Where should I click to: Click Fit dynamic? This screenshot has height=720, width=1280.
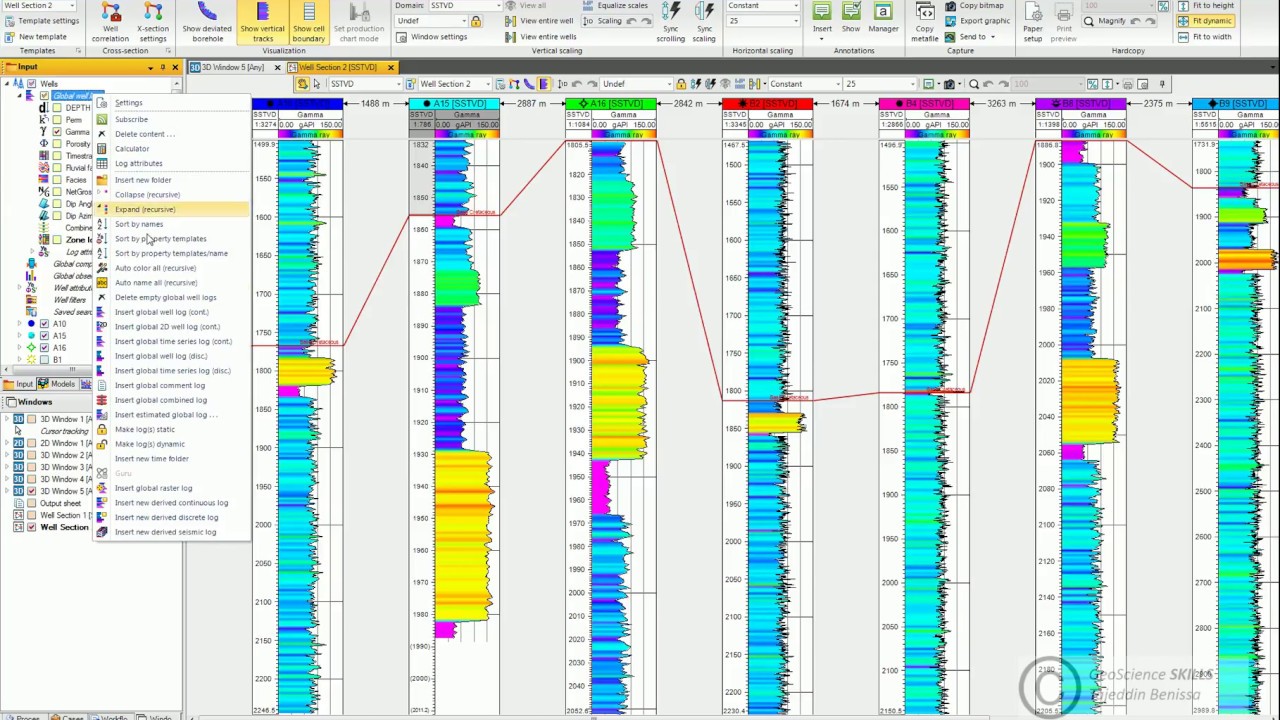point(1205,21)
